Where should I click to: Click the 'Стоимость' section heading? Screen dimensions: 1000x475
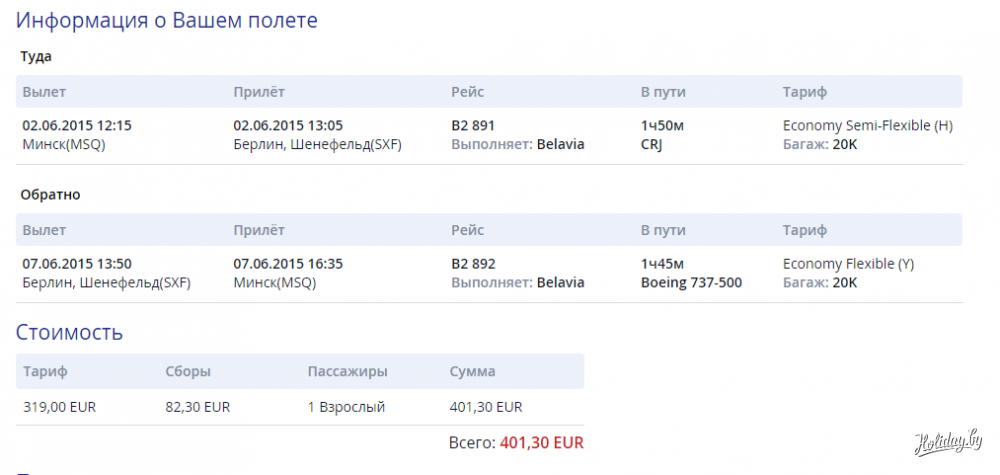pos(70,332)
